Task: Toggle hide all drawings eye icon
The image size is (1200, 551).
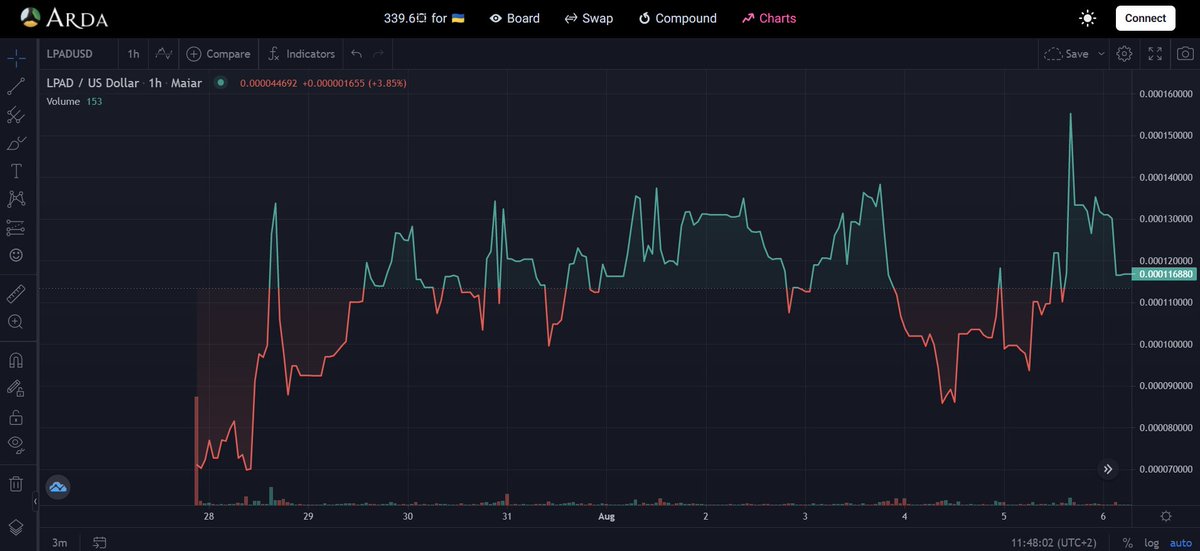Action: (x=16, y=443)
